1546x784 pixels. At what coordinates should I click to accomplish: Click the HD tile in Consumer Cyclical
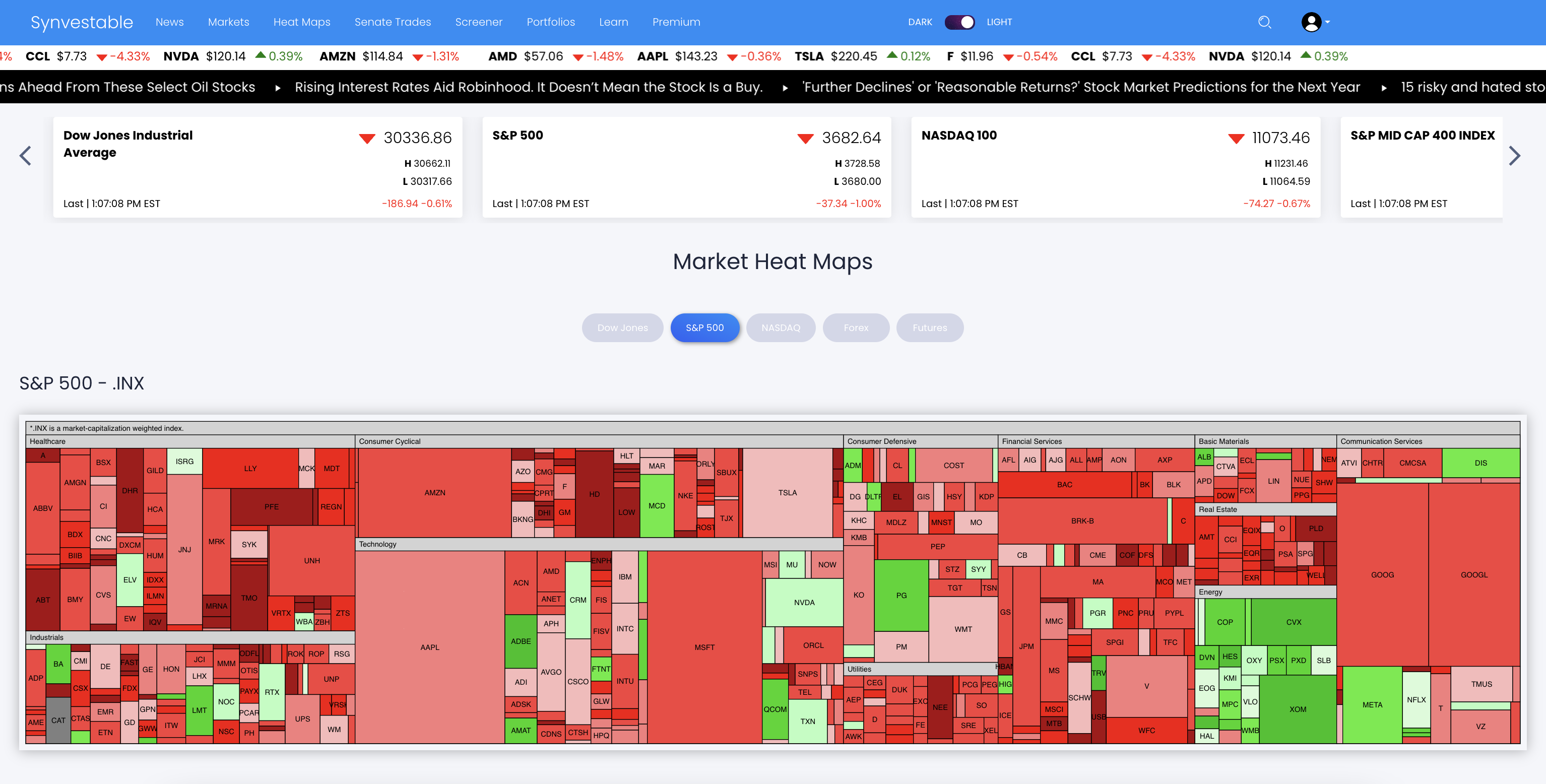pyautogui.click(x=594, y=494)
